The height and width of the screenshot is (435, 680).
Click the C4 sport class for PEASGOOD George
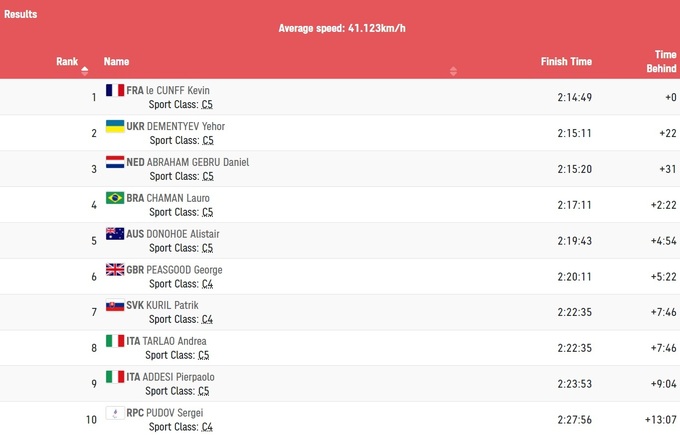click(207, 284)
